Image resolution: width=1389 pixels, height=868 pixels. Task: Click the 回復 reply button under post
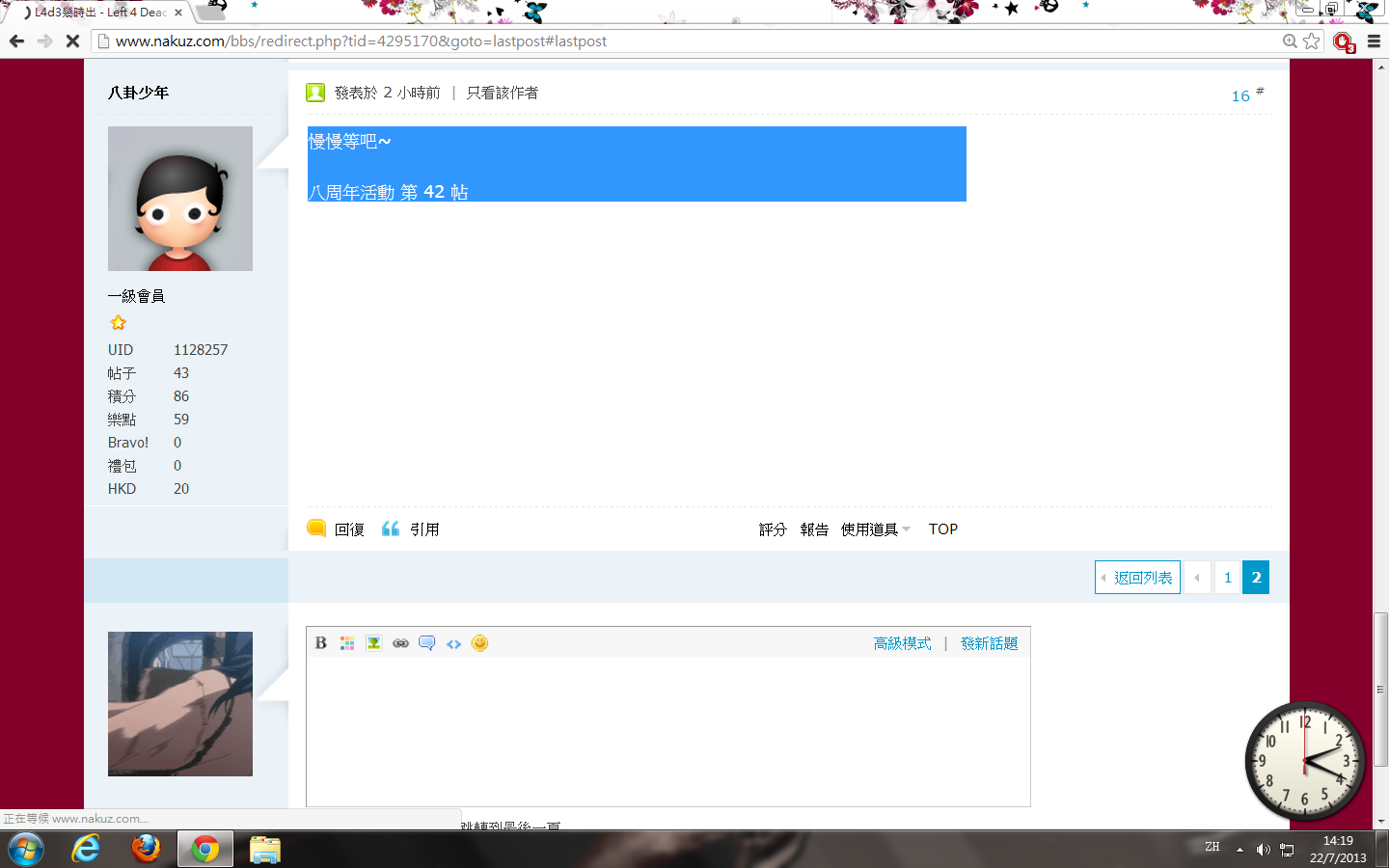[x=337, y=529]
